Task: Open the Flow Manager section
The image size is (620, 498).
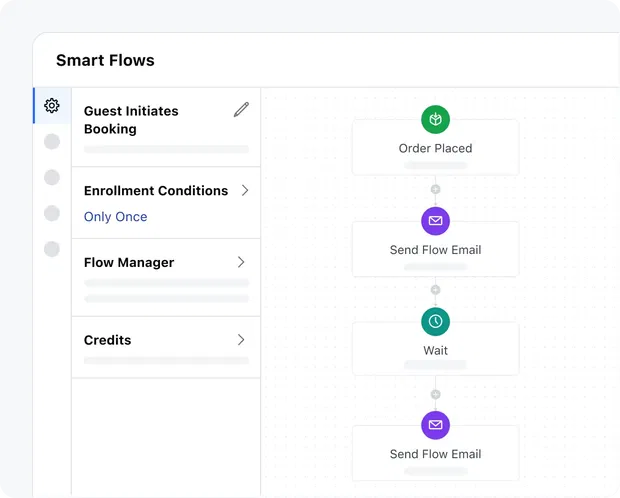Action: tap(166, 277)
